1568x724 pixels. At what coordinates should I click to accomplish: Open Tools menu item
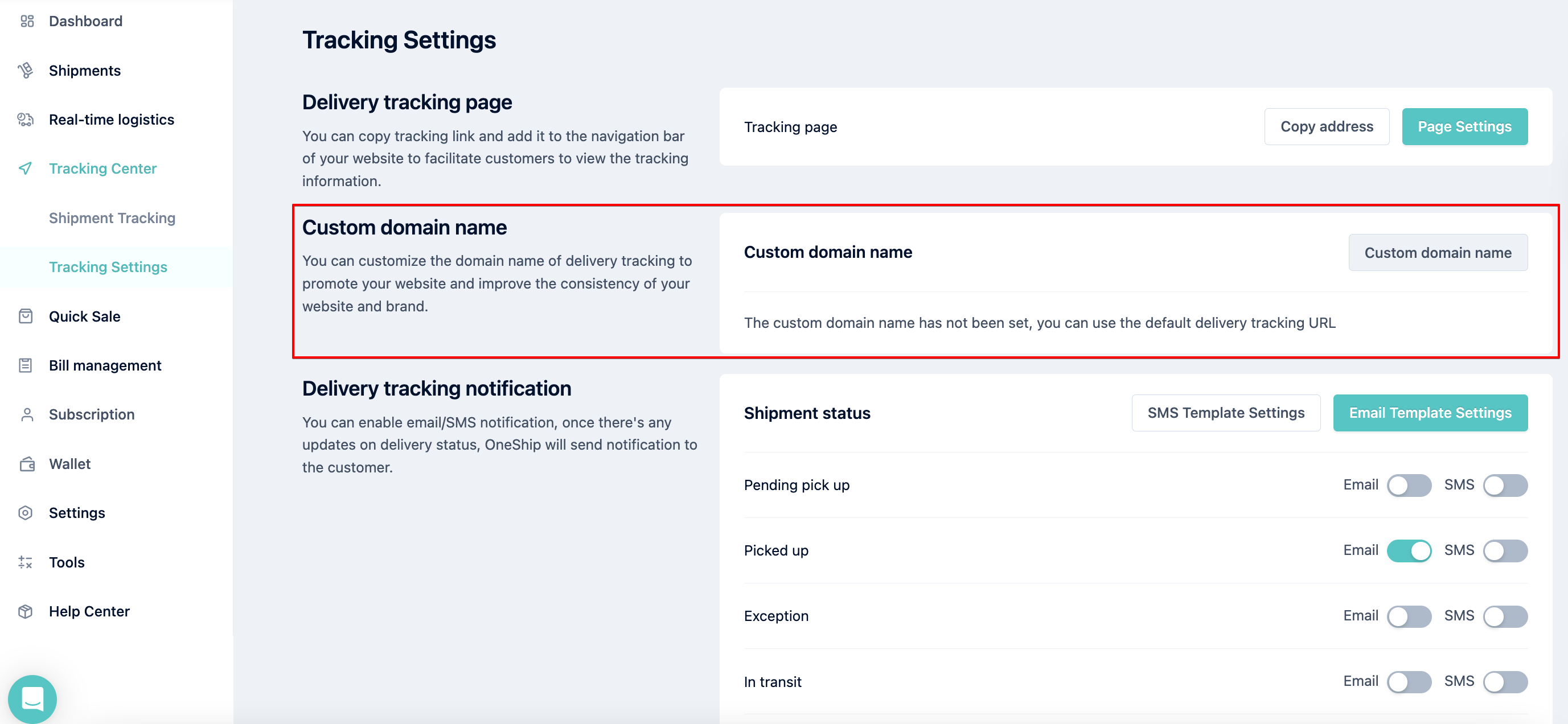(x=67, y=562)
